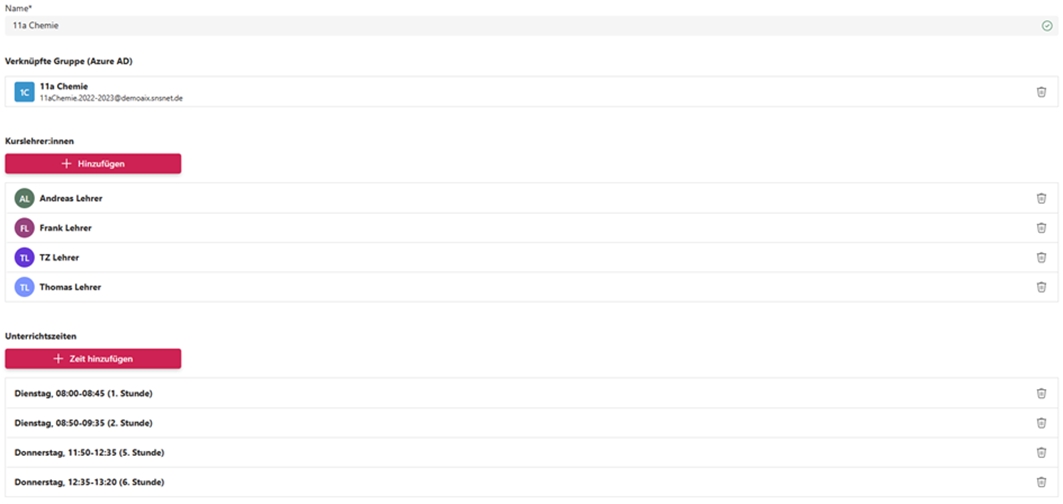Delete Donnerstag 11:50-12:35 time slot
The height and width of the screenshot is (504, 1063).
(x=1041, y=452)
